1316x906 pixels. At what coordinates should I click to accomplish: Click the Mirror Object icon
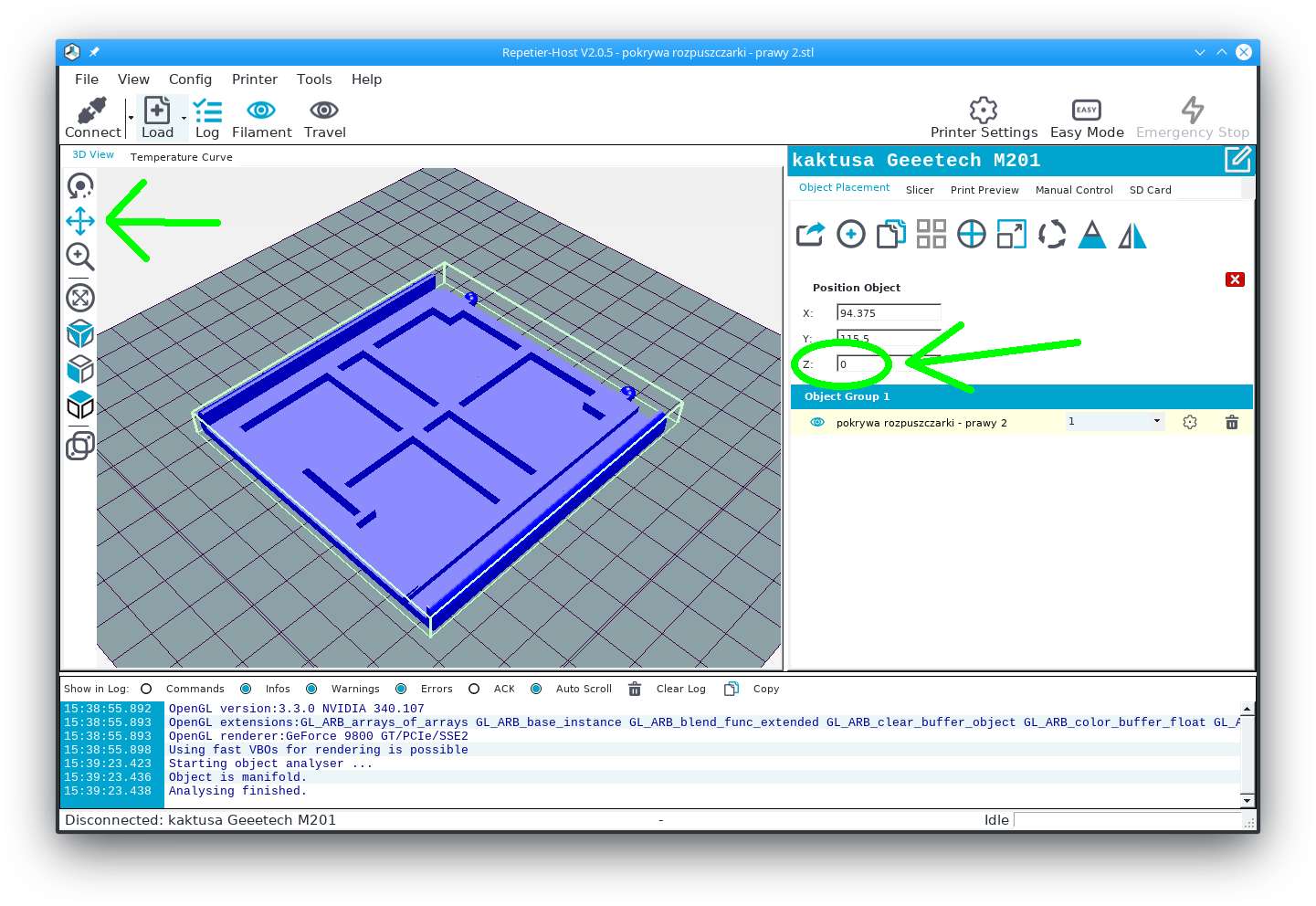(x=1132, y=235)
